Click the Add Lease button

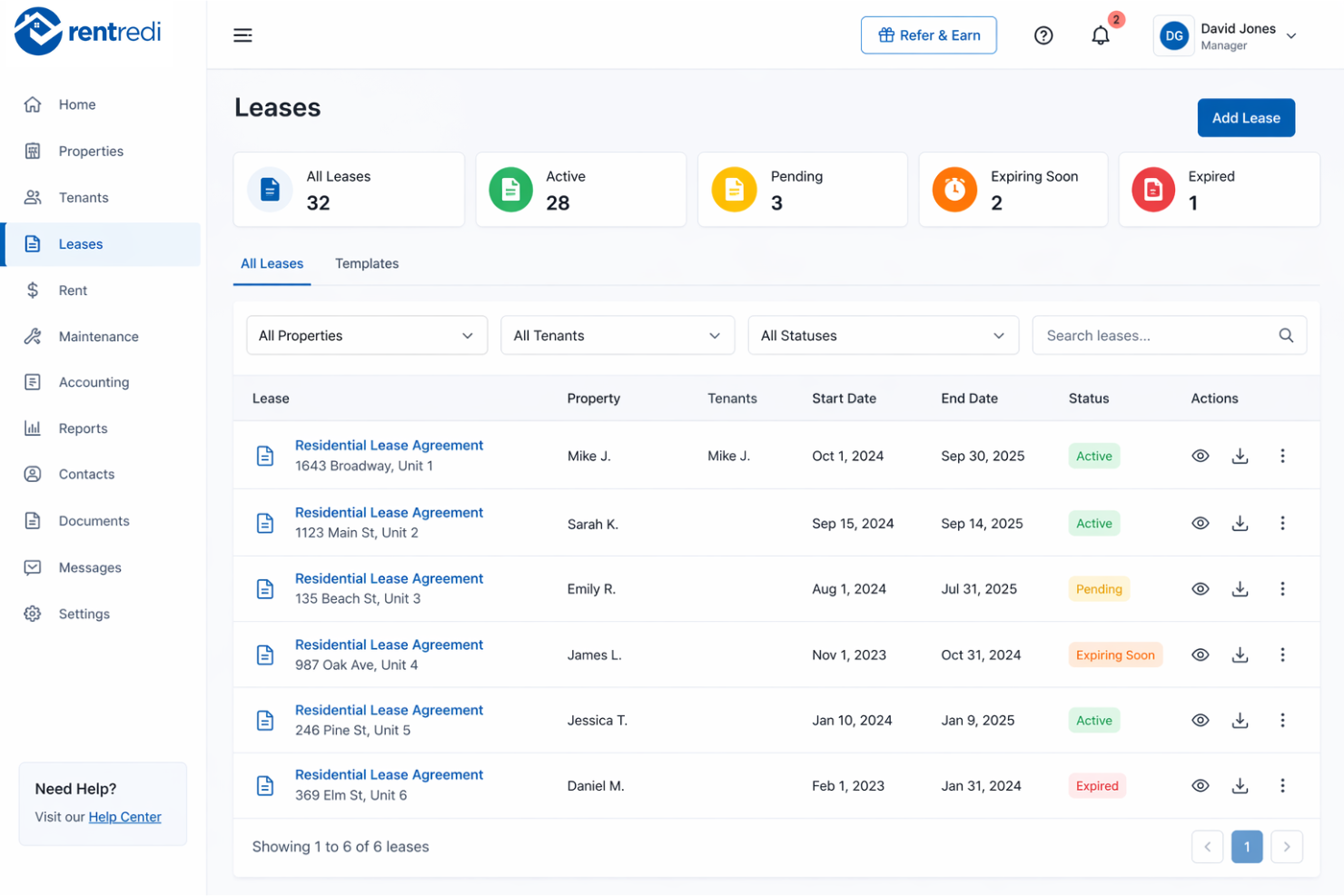(x=1246, y=117)
